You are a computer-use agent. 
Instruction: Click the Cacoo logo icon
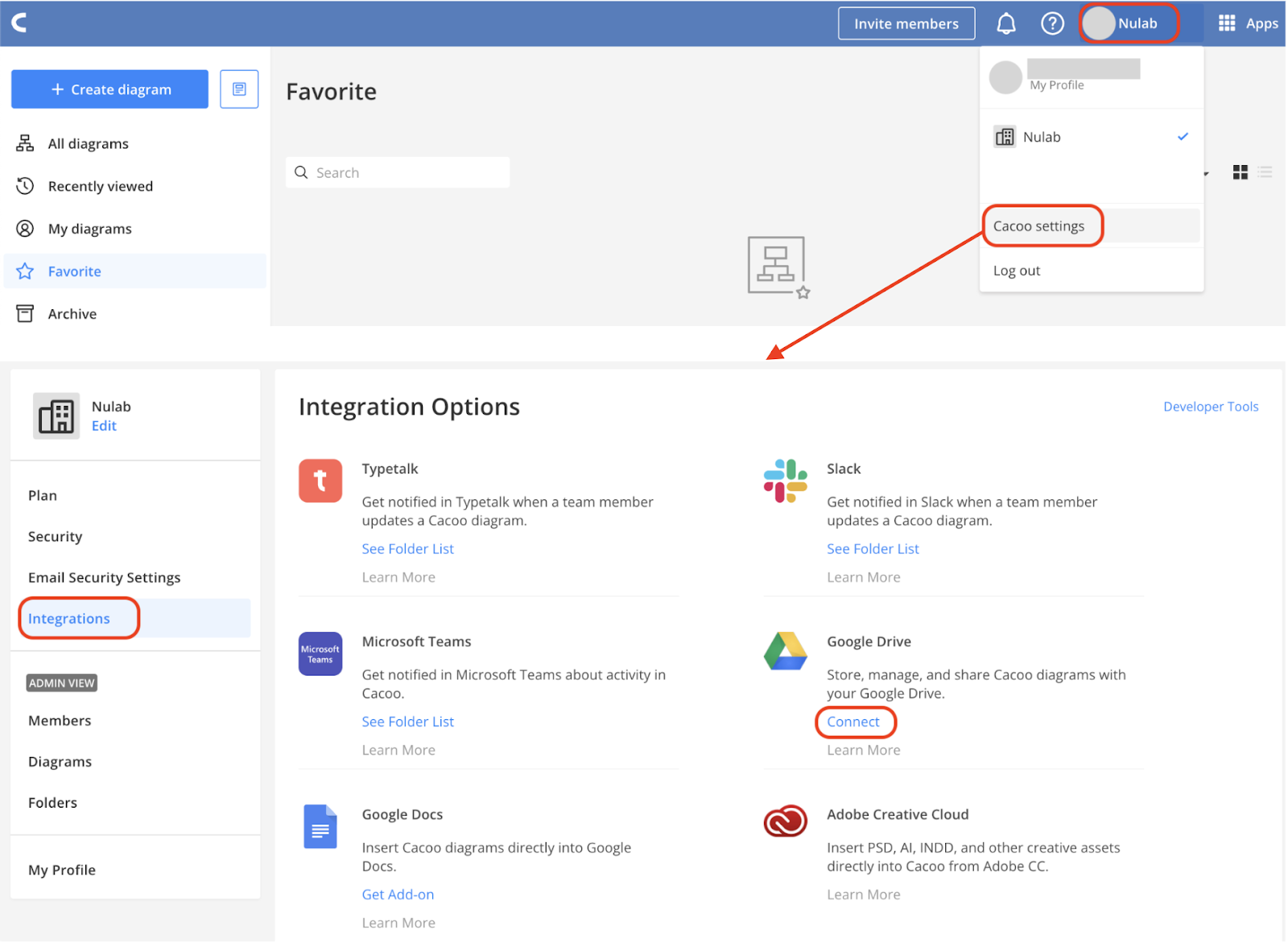point(19,23)
